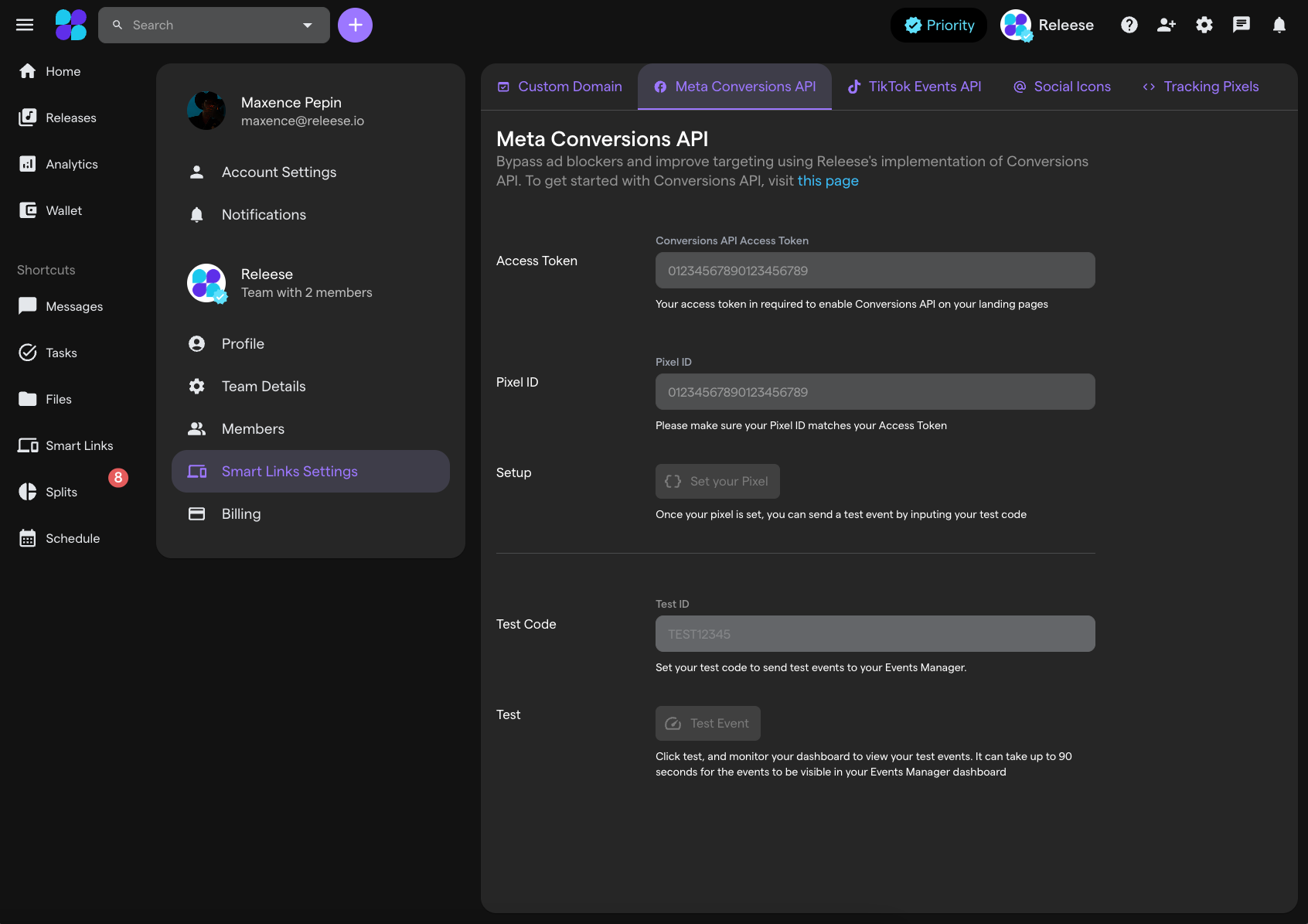Click the Pixel ID input field

(x=875, y=392)
